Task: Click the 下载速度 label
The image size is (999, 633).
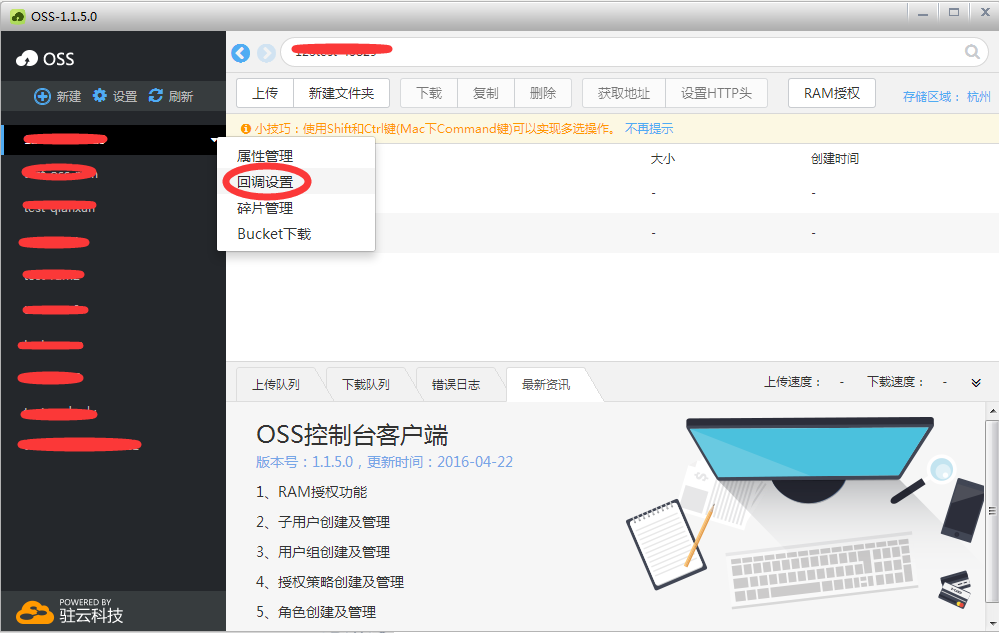Action: pos(895,382)
